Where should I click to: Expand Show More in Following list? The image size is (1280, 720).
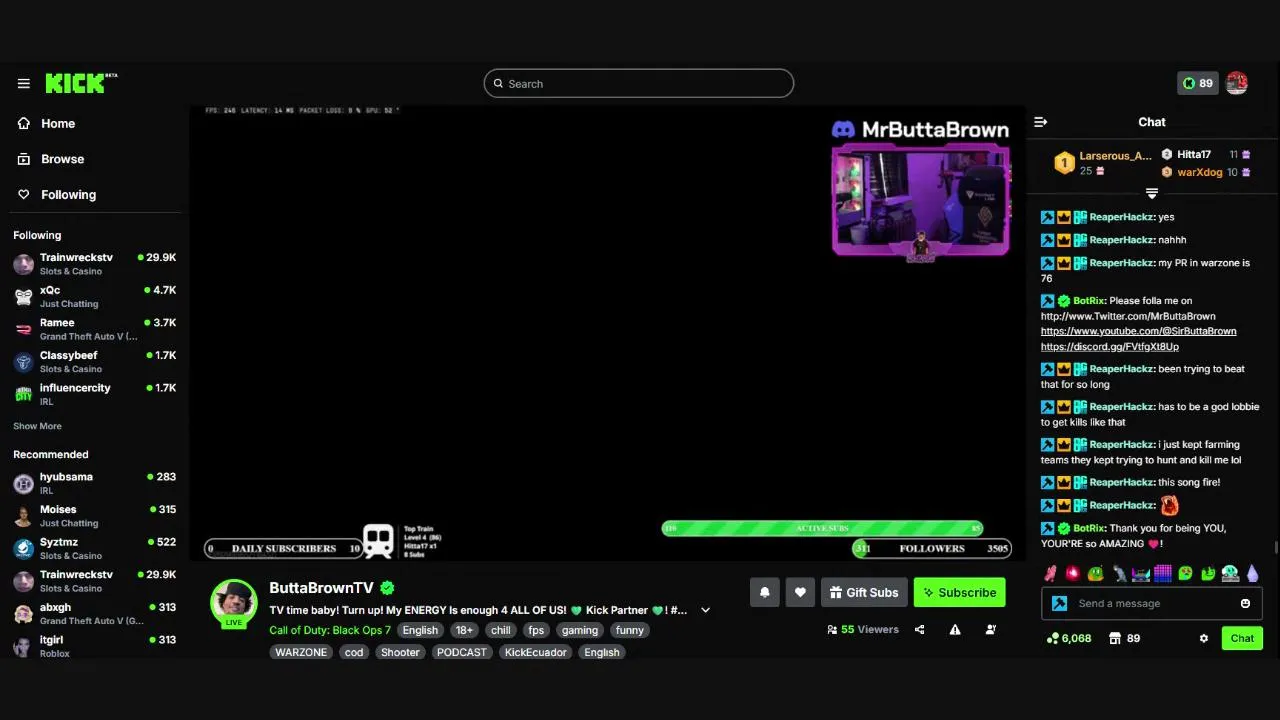pyautogui.click(x=37, y=426)
